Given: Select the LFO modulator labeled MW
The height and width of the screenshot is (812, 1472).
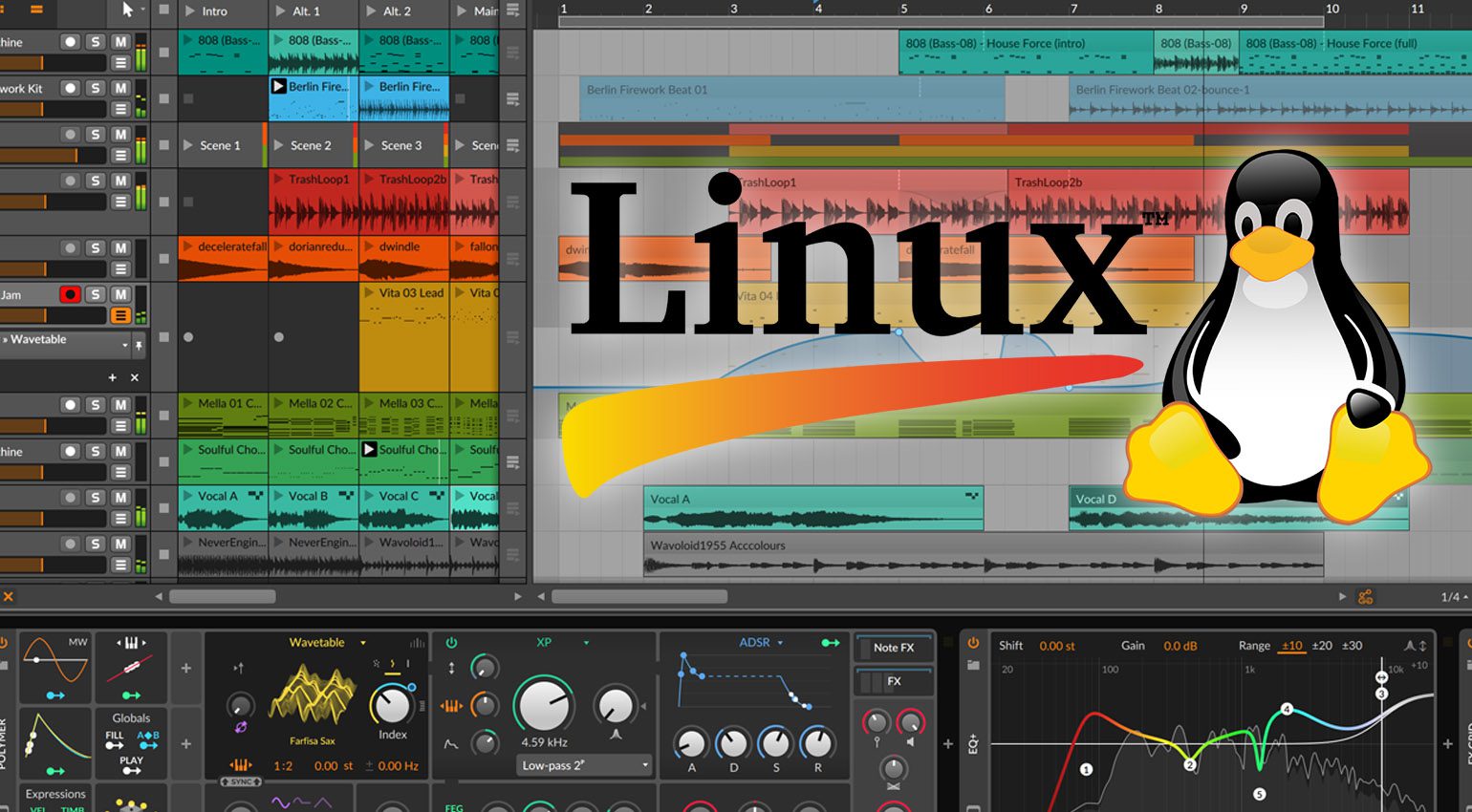Looking at the screenshot, I should (x=55, y=667).
